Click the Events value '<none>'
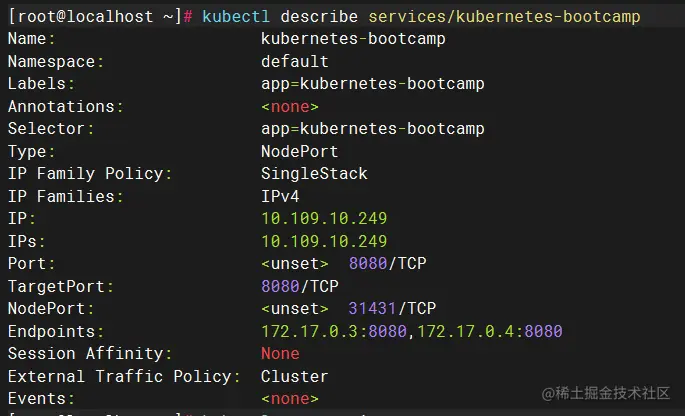 pyautogui.click(x=290, y=399)
